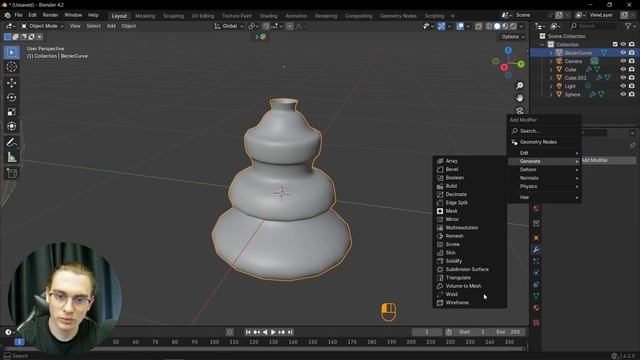Click the green Y axis gizmo handle

point(521,64)
